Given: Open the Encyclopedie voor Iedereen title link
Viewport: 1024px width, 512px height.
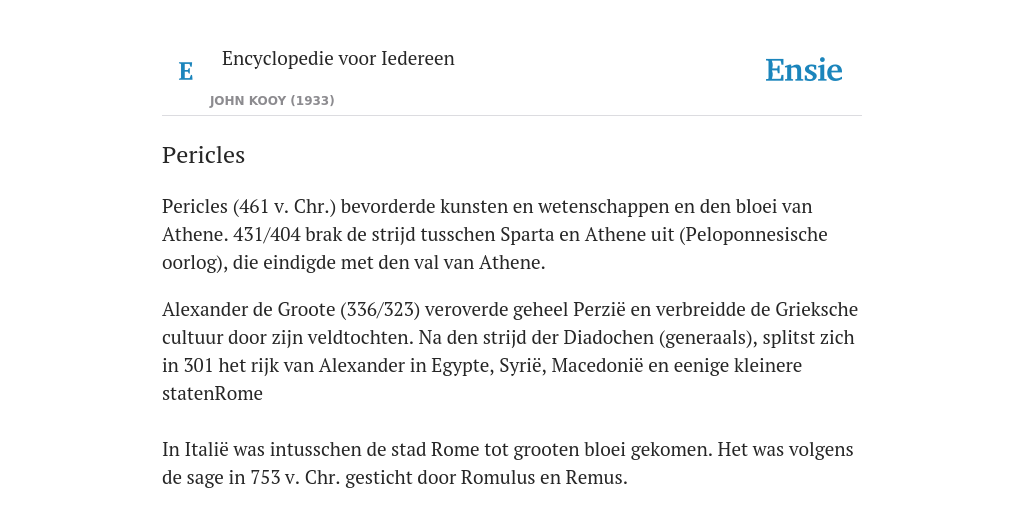Looking at the screenshot, I should coord(338,59).
